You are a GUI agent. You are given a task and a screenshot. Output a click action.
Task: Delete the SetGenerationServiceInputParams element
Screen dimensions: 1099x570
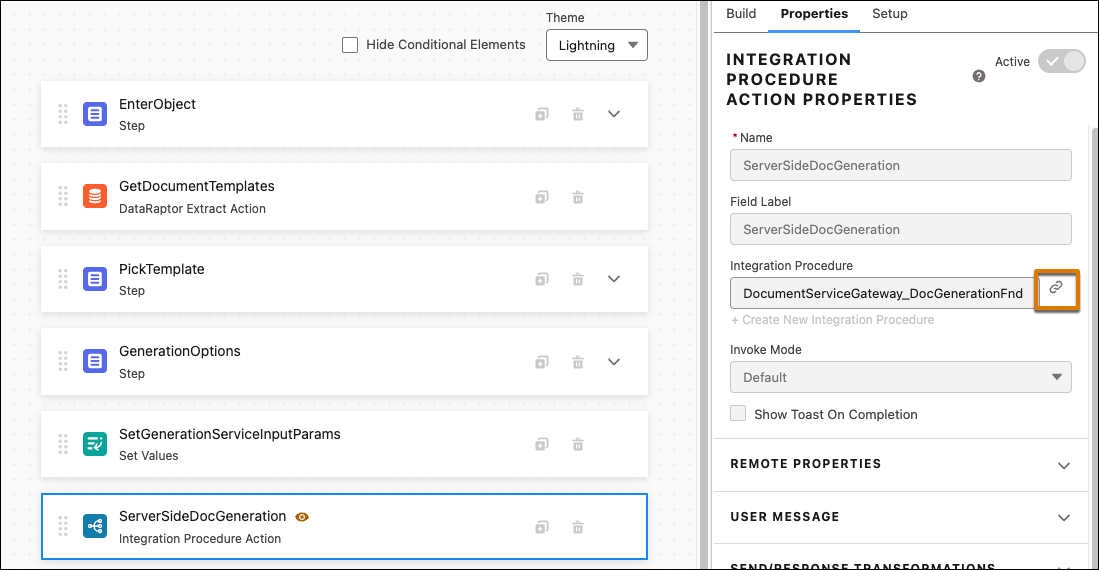tap(578, 444)
